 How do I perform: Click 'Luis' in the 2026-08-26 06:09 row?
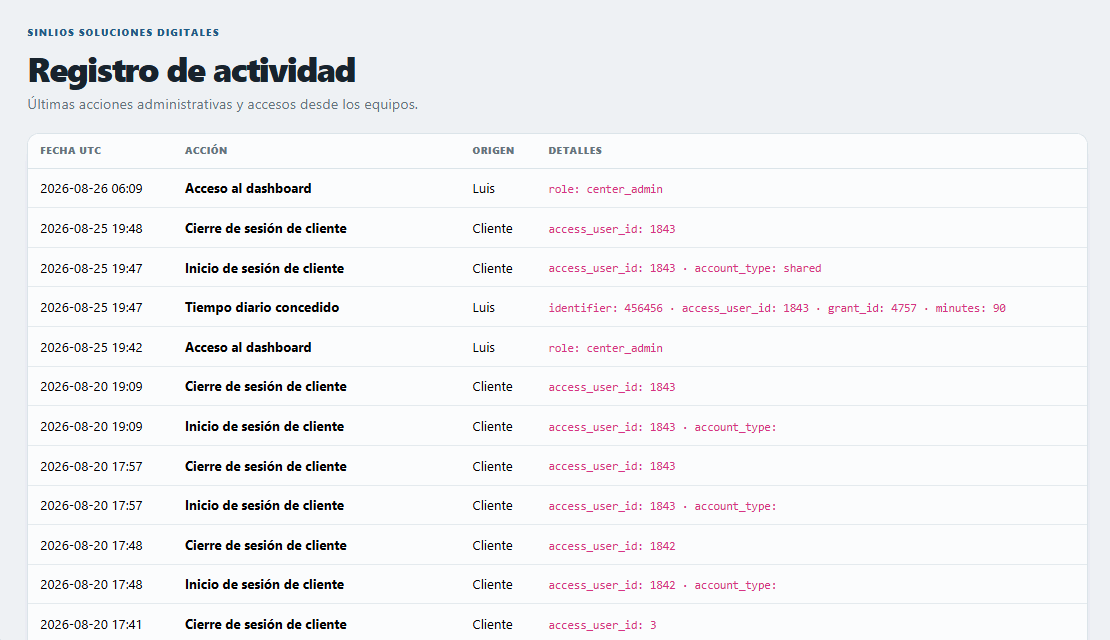point(484,189)
